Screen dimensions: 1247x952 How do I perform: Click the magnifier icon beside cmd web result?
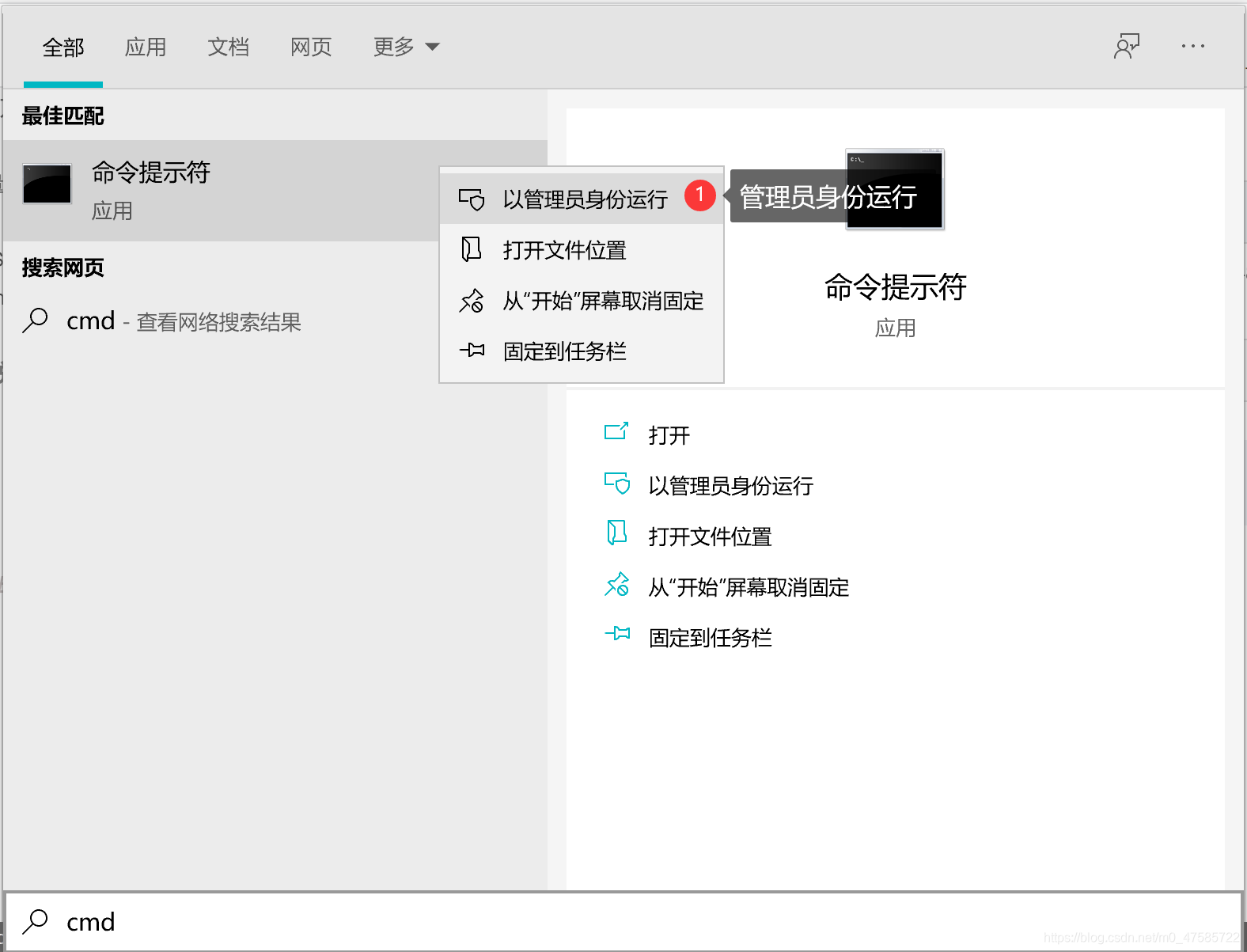coord(35,320)
